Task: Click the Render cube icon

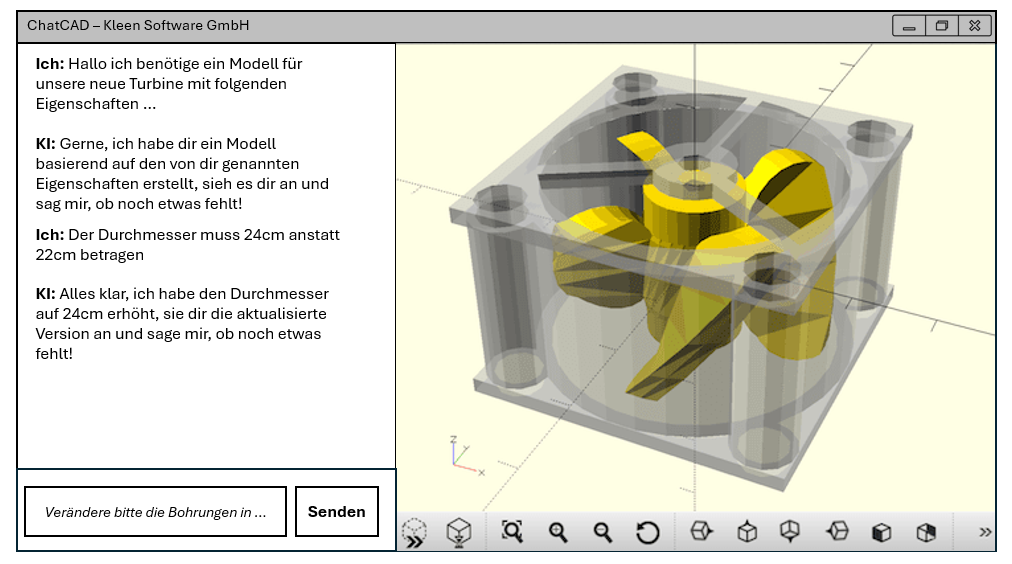Action: 459,532
